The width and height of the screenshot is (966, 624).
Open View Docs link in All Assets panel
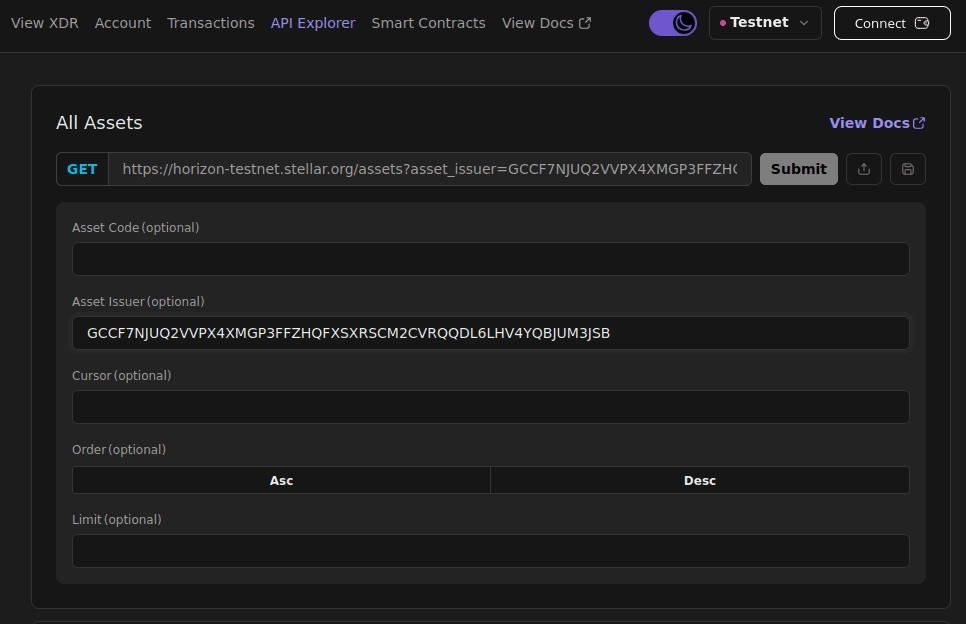click(x=876, y=123)
